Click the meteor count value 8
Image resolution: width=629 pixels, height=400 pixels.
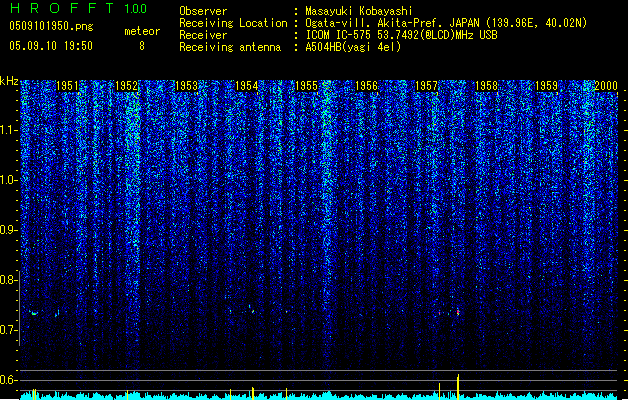pos(142,46)
